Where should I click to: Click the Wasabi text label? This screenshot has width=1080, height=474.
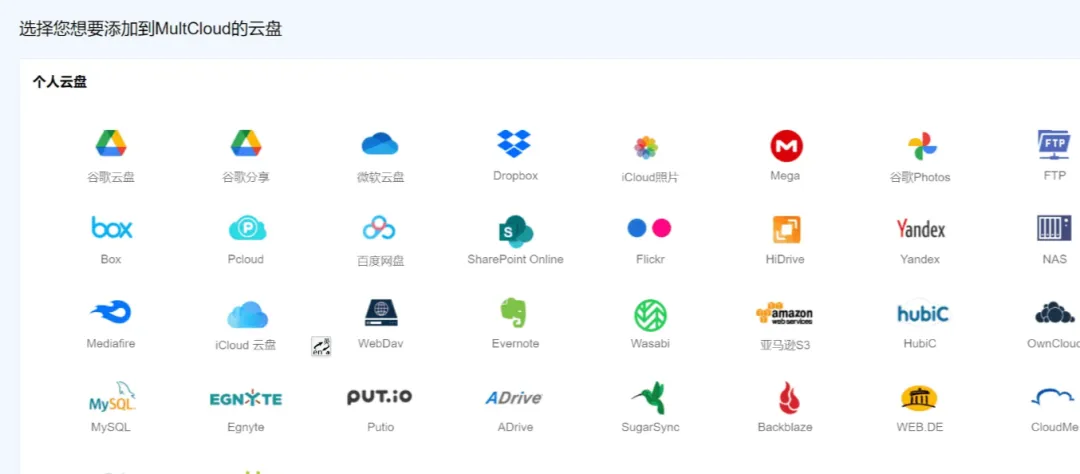(650, 343)
